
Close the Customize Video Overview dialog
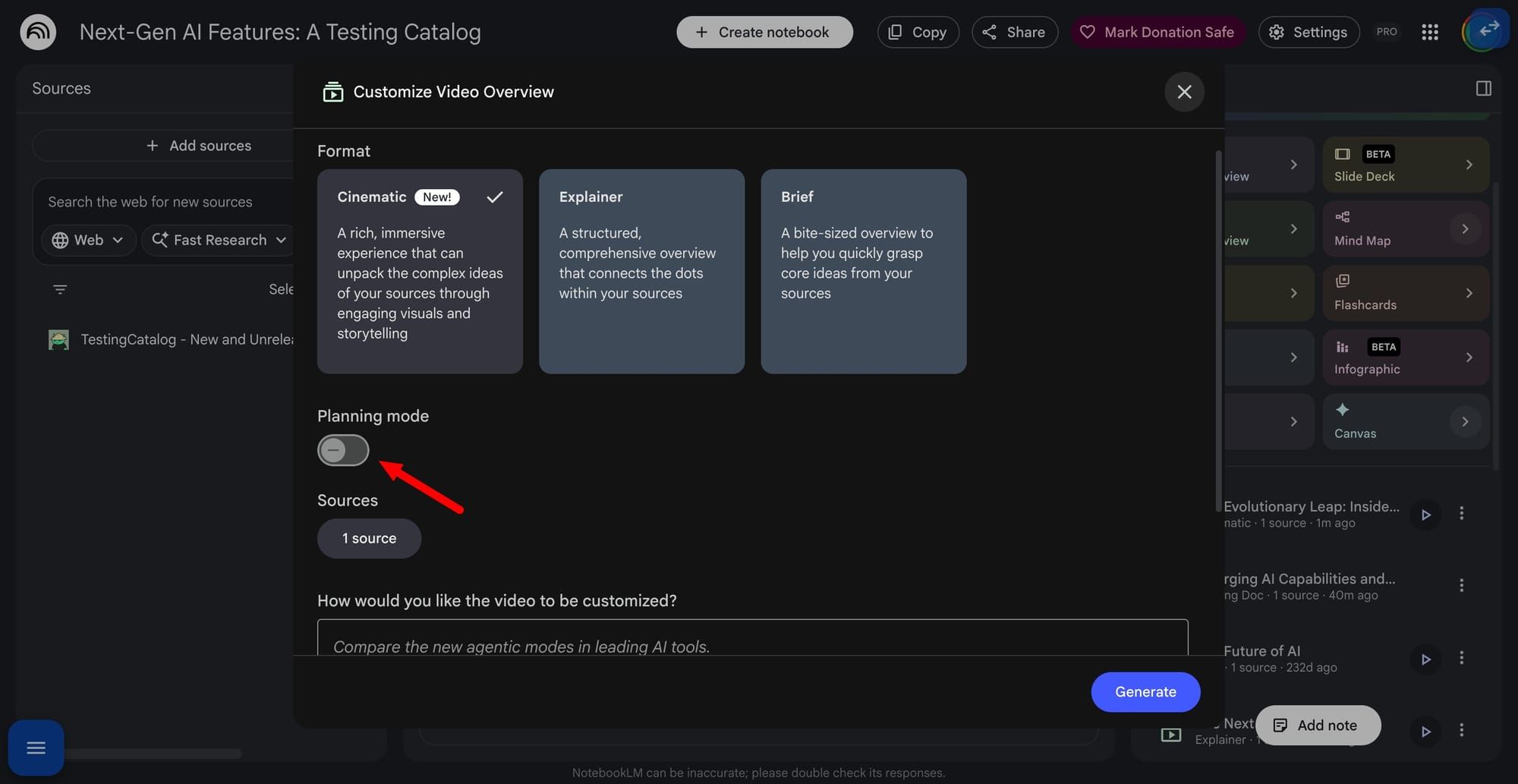click(1184, 92)
